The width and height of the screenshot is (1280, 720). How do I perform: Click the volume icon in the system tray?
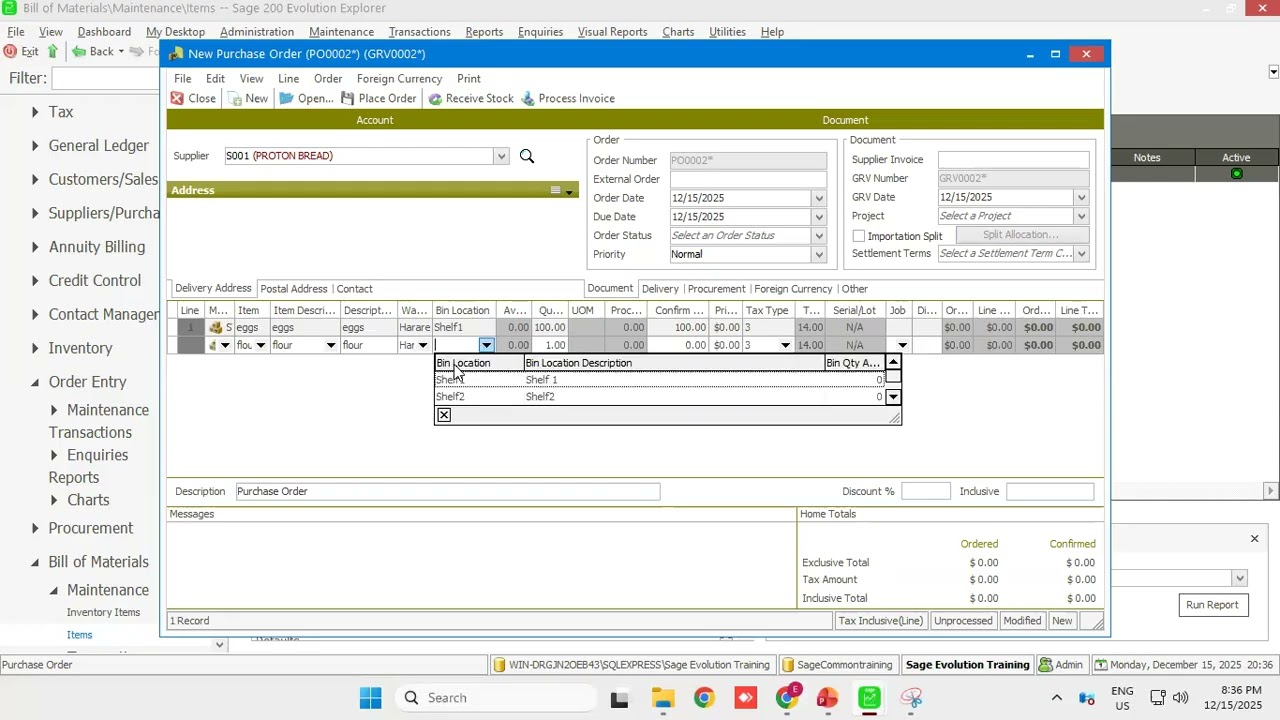tap(1181, 698)
